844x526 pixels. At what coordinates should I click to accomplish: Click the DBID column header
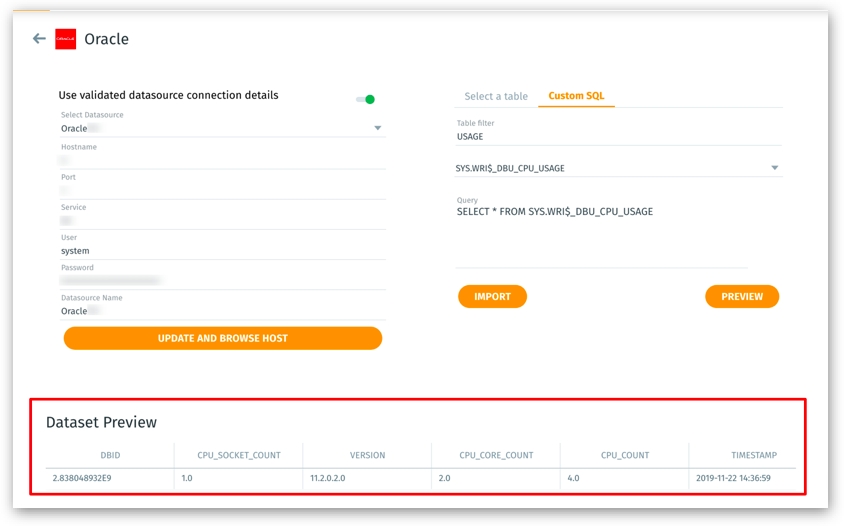coord(110,455)
